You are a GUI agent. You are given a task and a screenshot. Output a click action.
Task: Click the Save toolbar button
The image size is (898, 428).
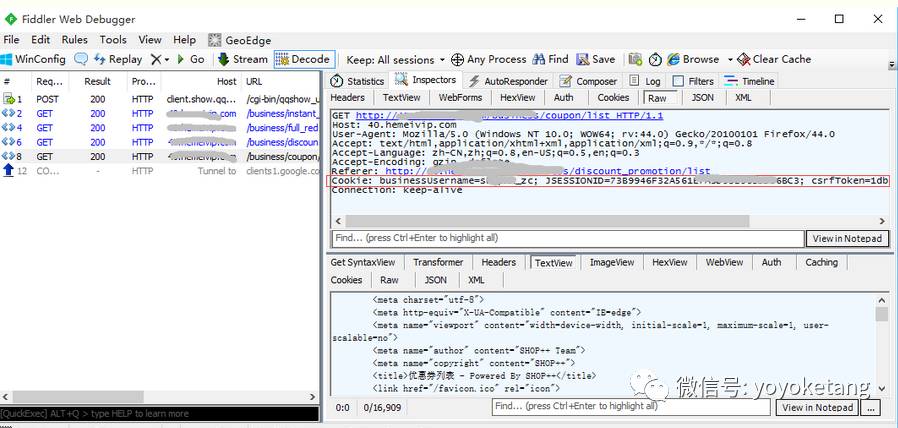596,59
